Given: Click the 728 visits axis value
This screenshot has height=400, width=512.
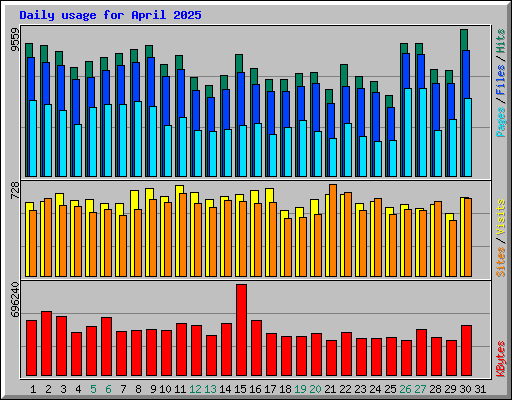Looking at the screenshot, I should (x=15, y=191).
